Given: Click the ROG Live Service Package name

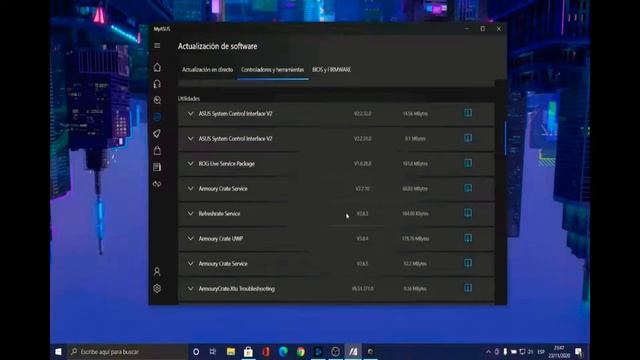Looking at the screenshot, I should [227, 164].
